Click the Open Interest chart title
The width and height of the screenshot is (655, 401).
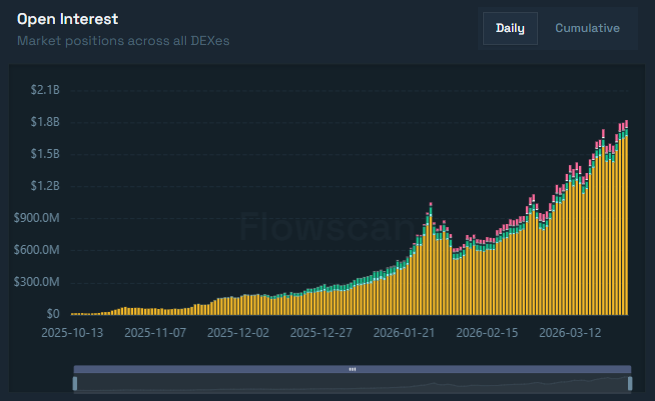(x=67, y=19)
